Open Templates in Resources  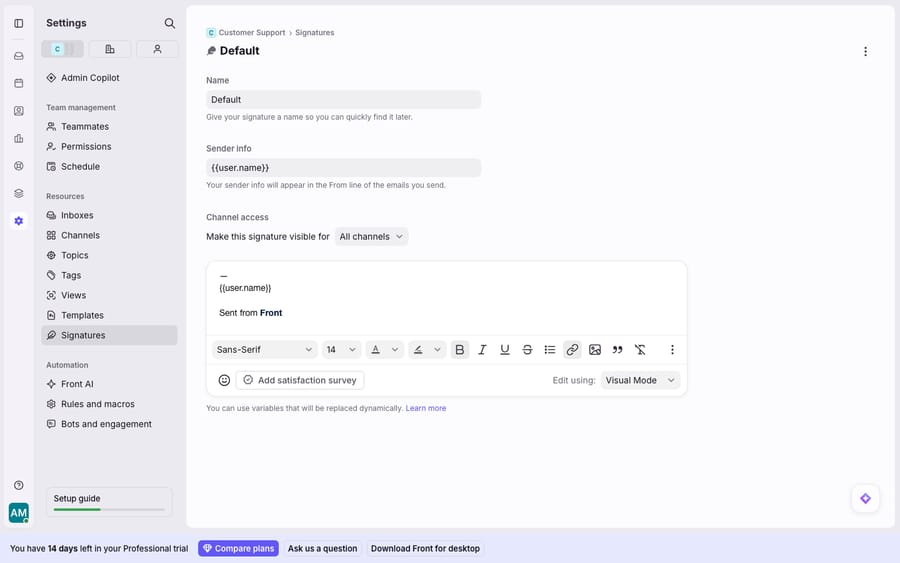pos(109,315)
